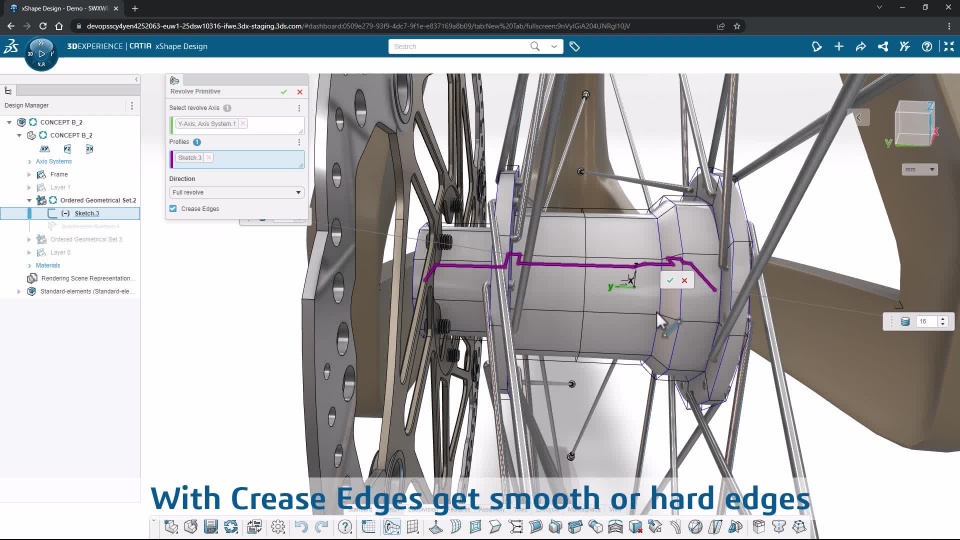Image resolution: width=960 pixels, height=540 pixels.
Task: Open the help icon in top bar
Action: pos(927,47)
